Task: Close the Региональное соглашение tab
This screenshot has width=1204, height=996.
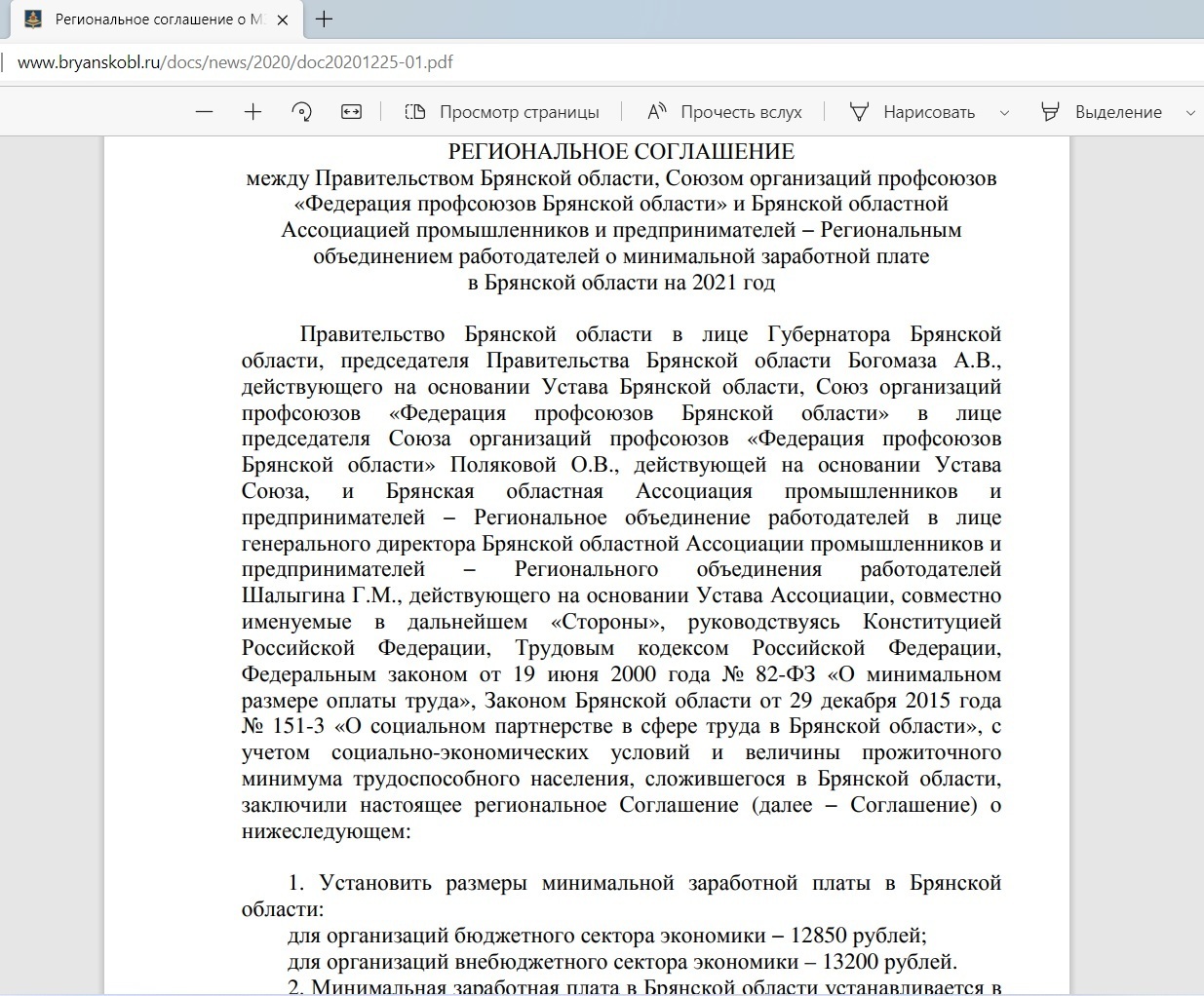Action: (x=284, y=19)
